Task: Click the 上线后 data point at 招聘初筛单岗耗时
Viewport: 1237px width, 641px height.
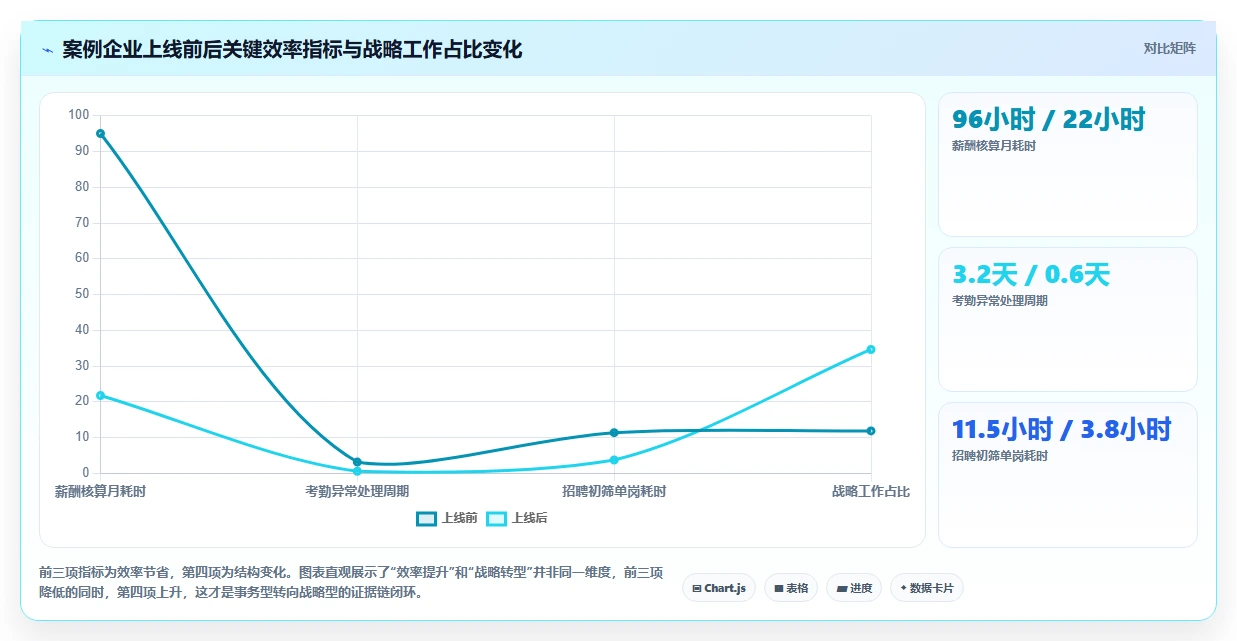Action: tap(614, 460)
